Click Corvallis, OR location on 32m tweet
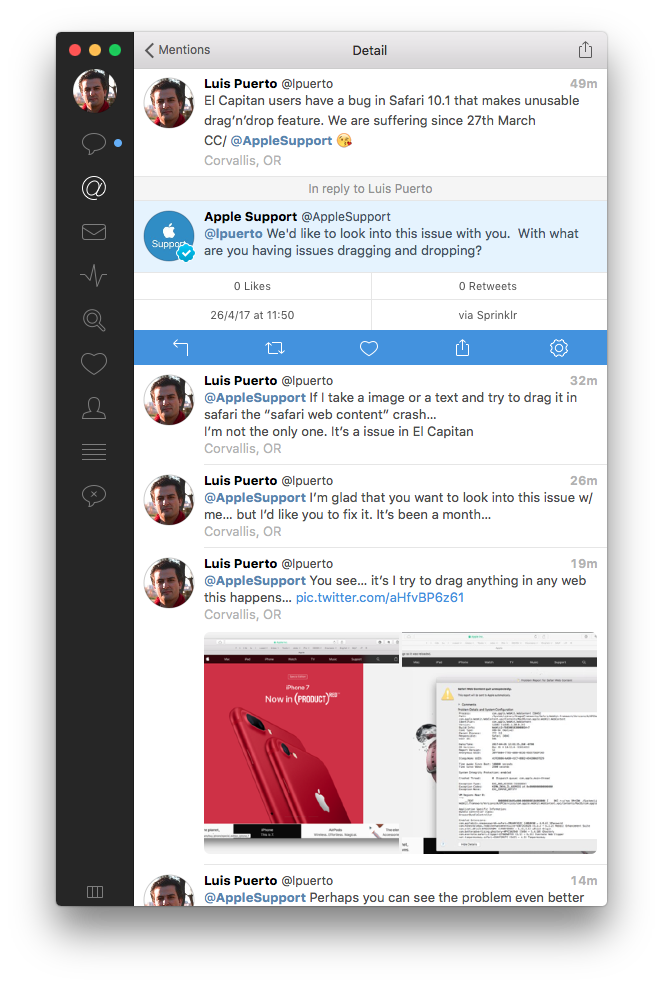663x986 pixels. tap(243, 448)
